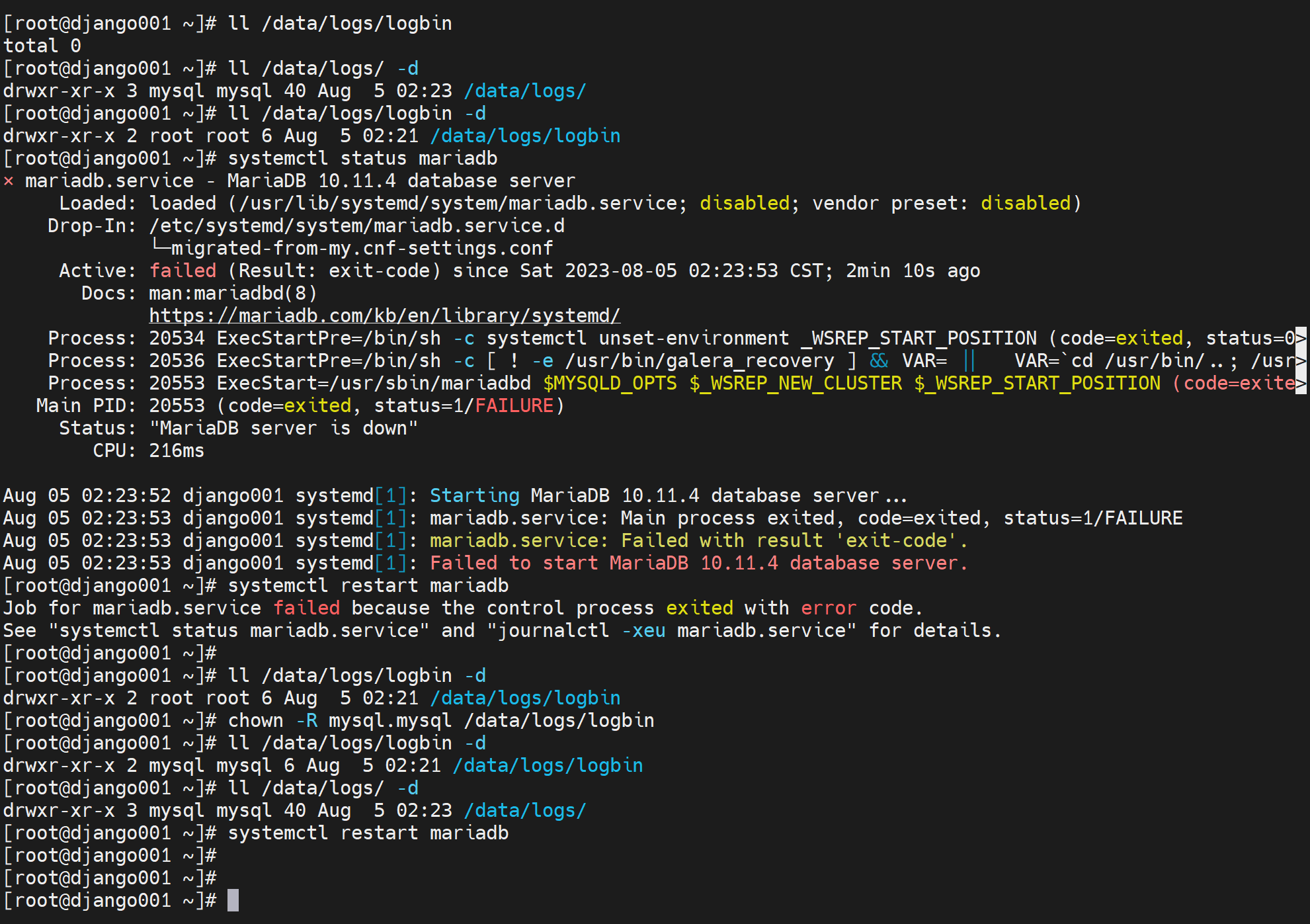The height and width of the screenshot is (924, 1310).
Task: Click the first truncated line '>' marker
Action: (x=1301, y=338)
